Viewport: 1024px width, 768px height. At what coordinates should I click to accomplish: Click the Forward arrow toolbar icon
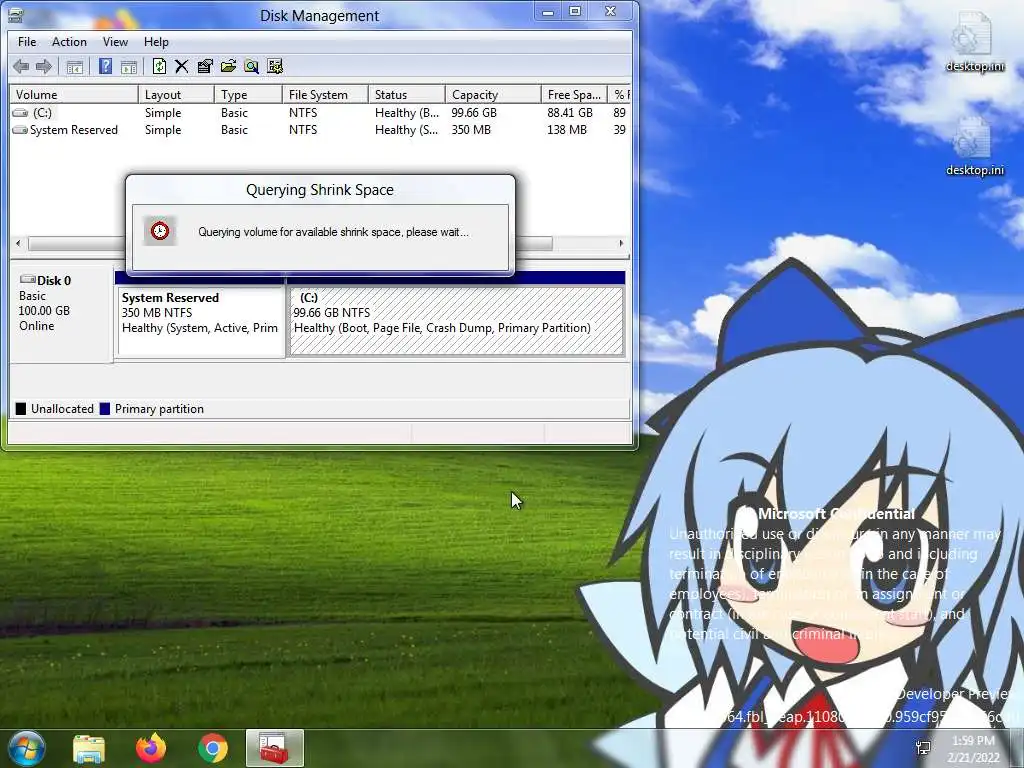[x=44, y=66]
